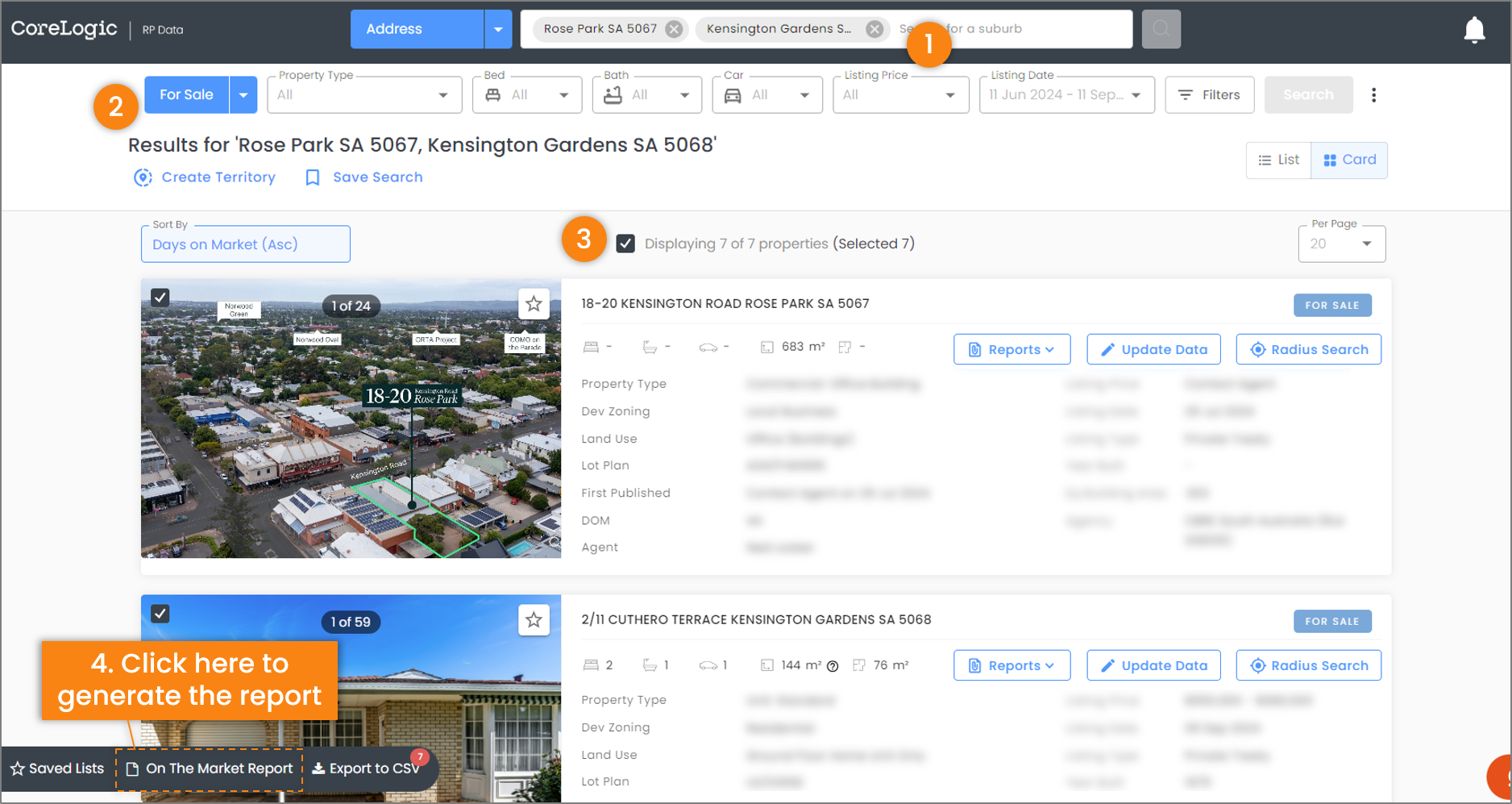1512x804 pixels.
Task: Open Reports dropdown for 2/11 Cuthero Terrace
Action: 1012,665
